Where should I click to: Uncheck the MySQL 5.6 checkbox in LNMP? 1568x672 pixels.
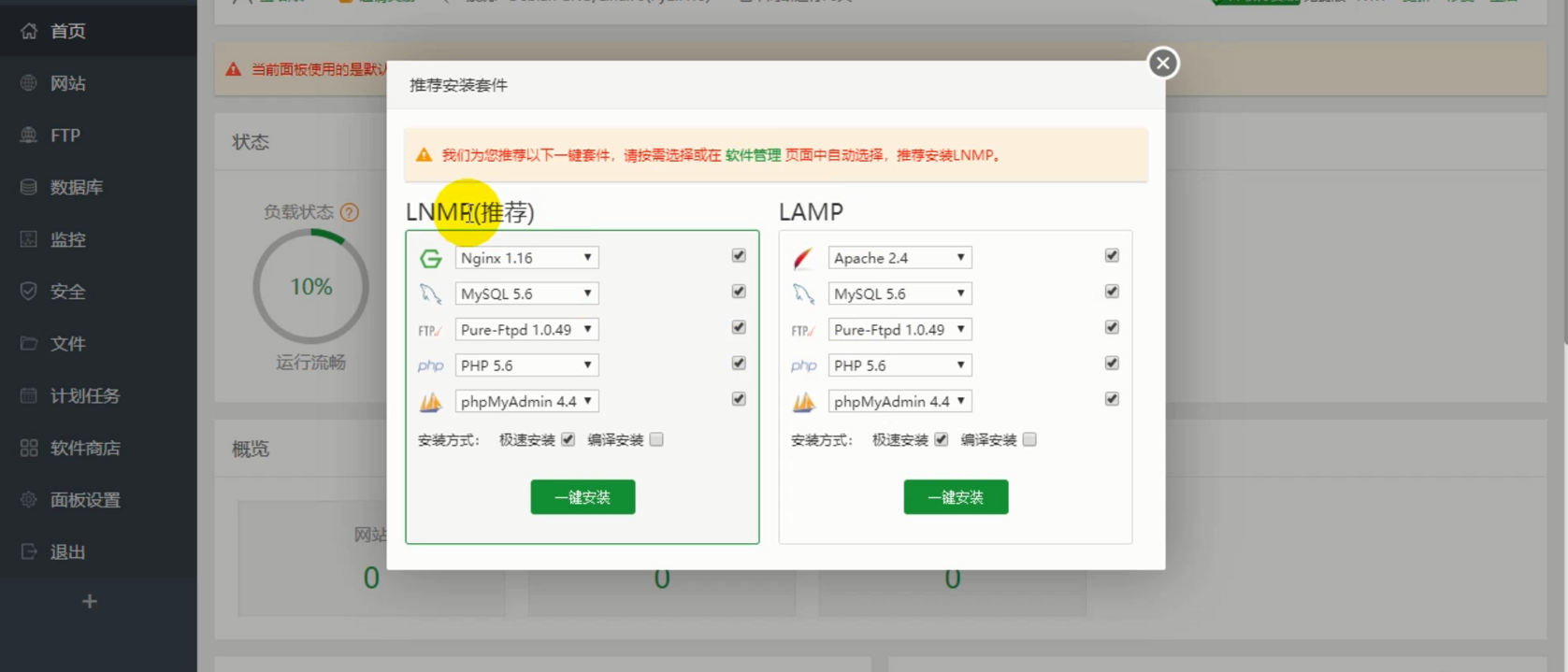click(739, 292)
